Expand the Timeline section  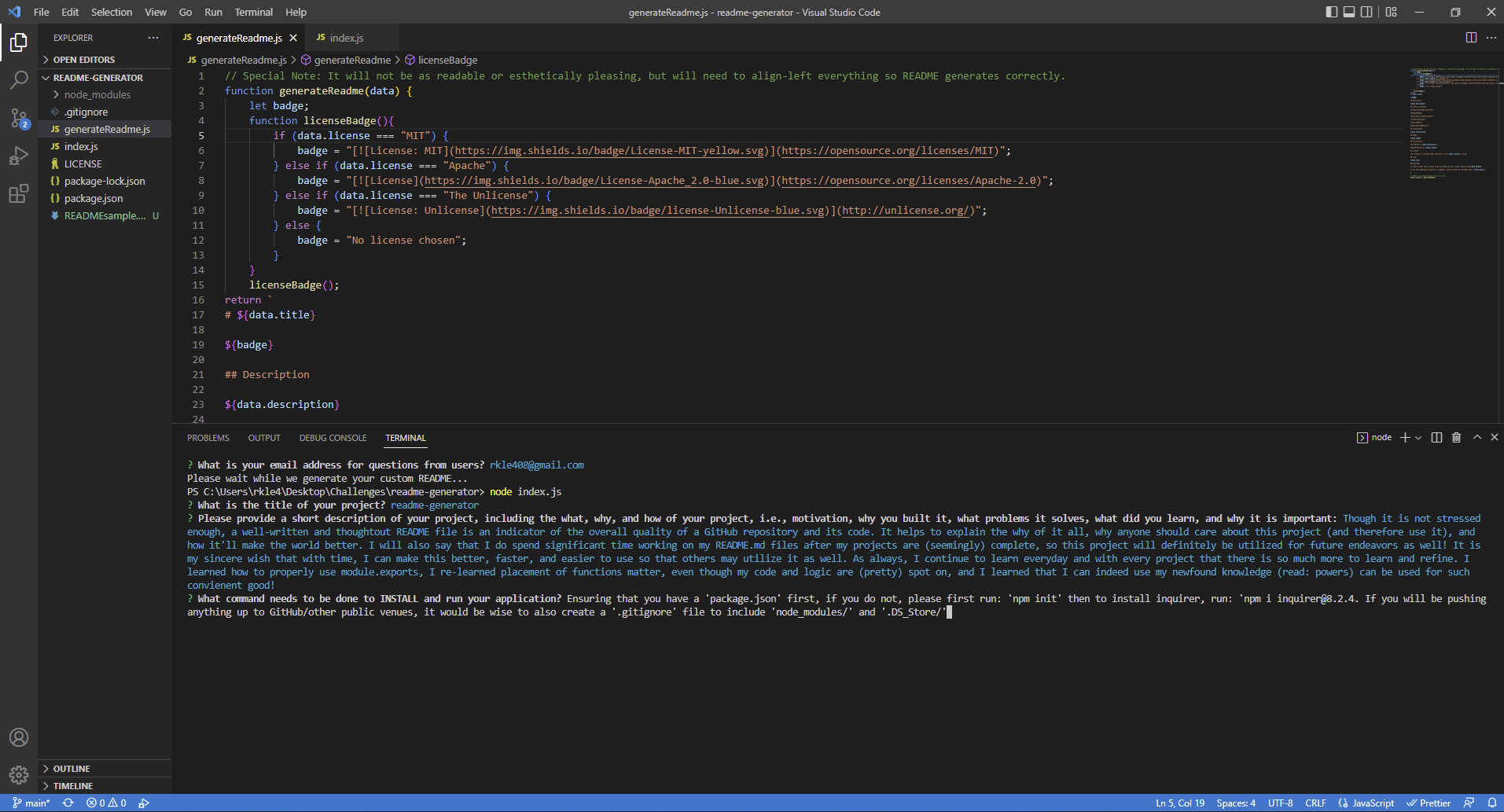105,786
